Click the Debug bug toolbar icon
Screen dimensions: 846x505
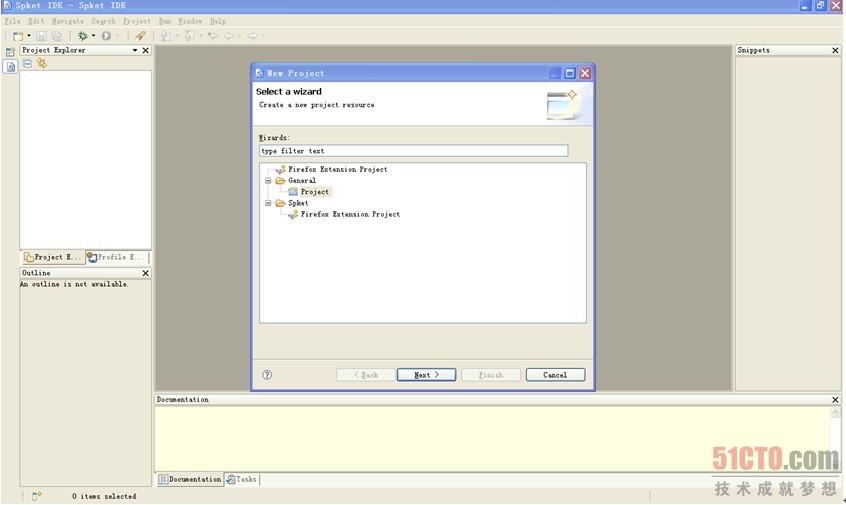83,36
